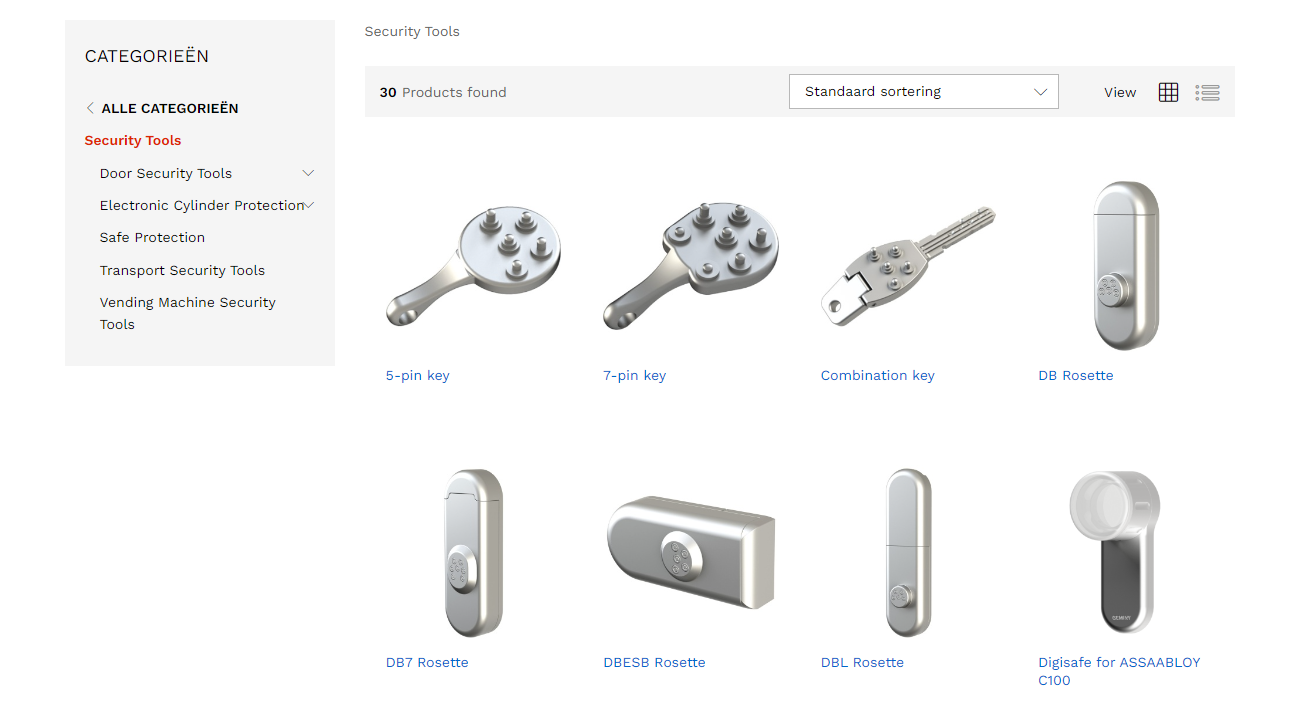The height and width of the screenshot is (718, 1292).
Task: Open the Standaard sortering dropdown
Action: (923, 91)
